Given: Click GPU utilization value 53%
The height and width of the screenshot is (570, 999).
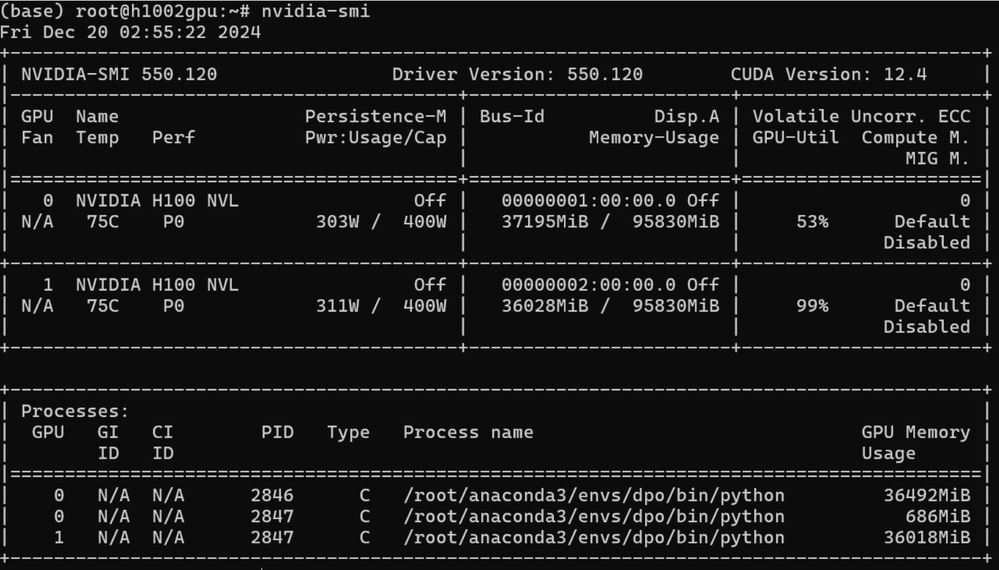Looking at the screenshot, I should pos(812,222).
